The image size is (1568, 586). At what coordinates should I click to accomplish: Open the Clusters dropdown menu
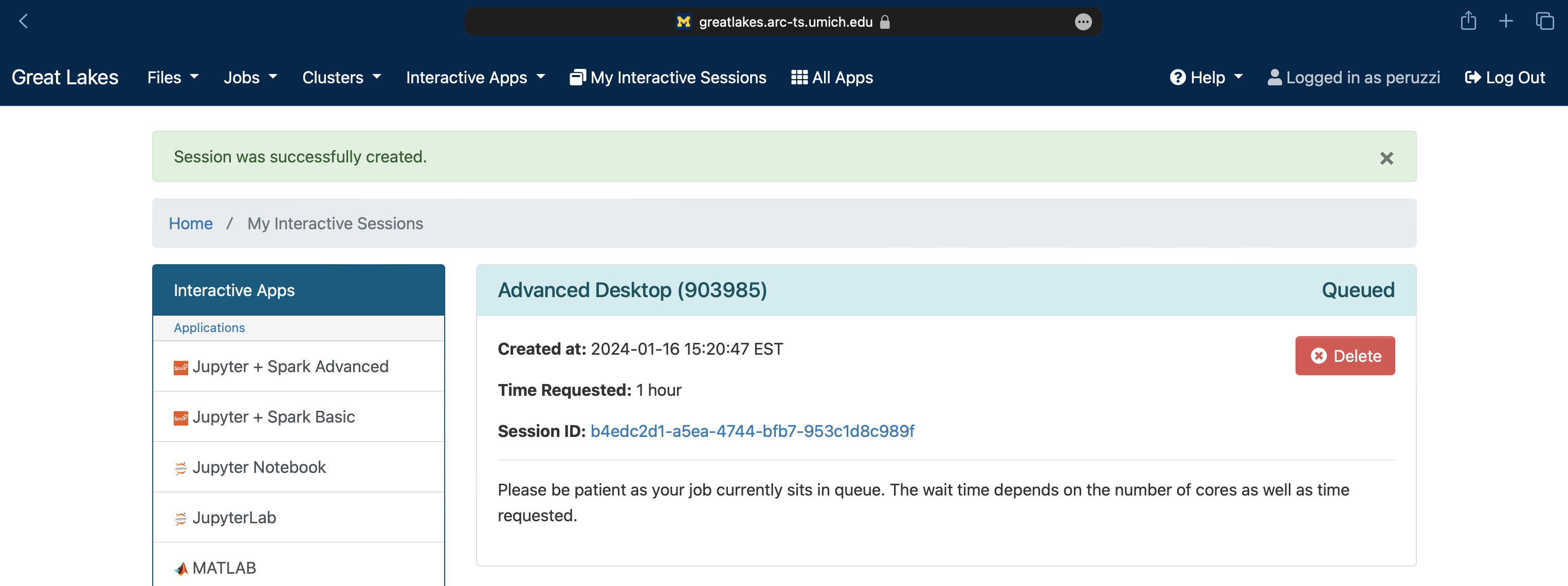point(341,77)
